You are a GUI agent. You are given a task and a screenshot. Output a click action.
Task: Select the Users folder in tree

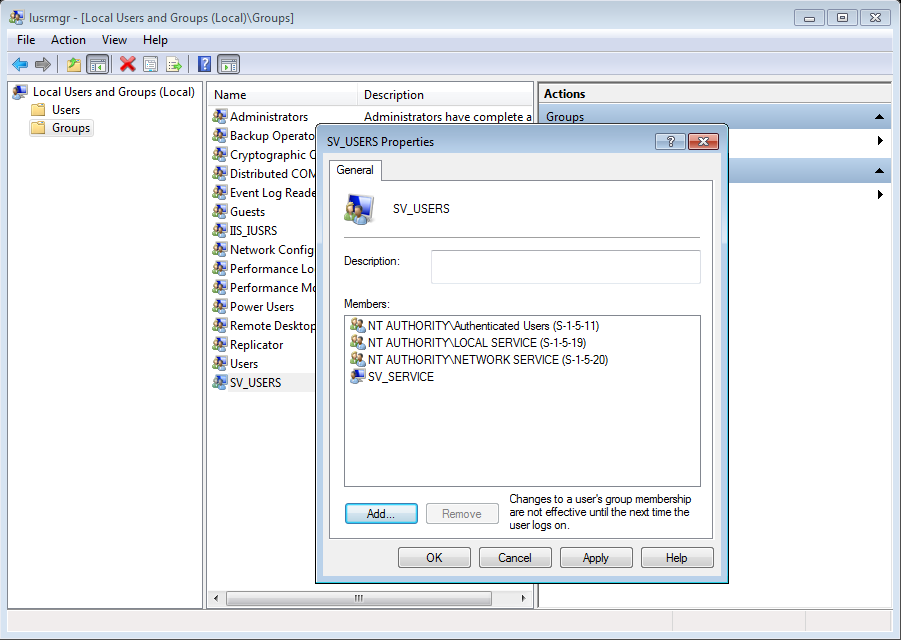coord(66,110)
